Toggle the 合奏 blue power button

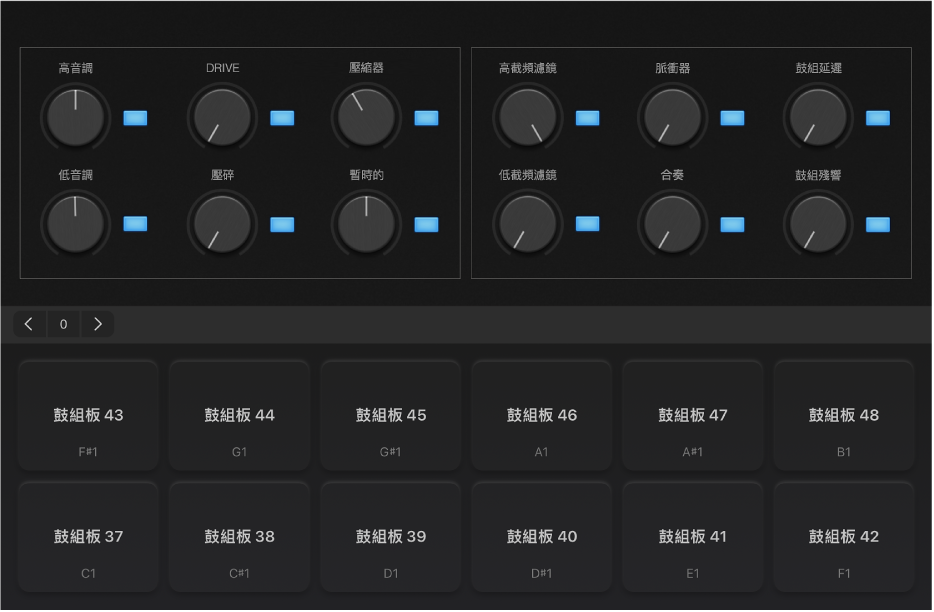coord(733,225)
